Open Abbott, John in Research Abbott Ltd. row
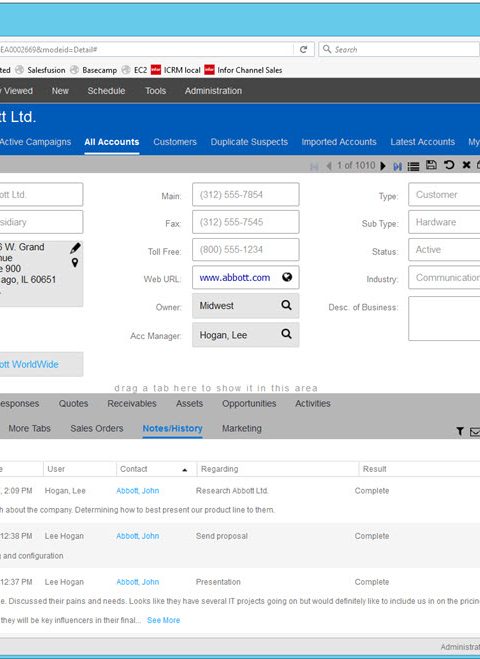 coord(137,490)
